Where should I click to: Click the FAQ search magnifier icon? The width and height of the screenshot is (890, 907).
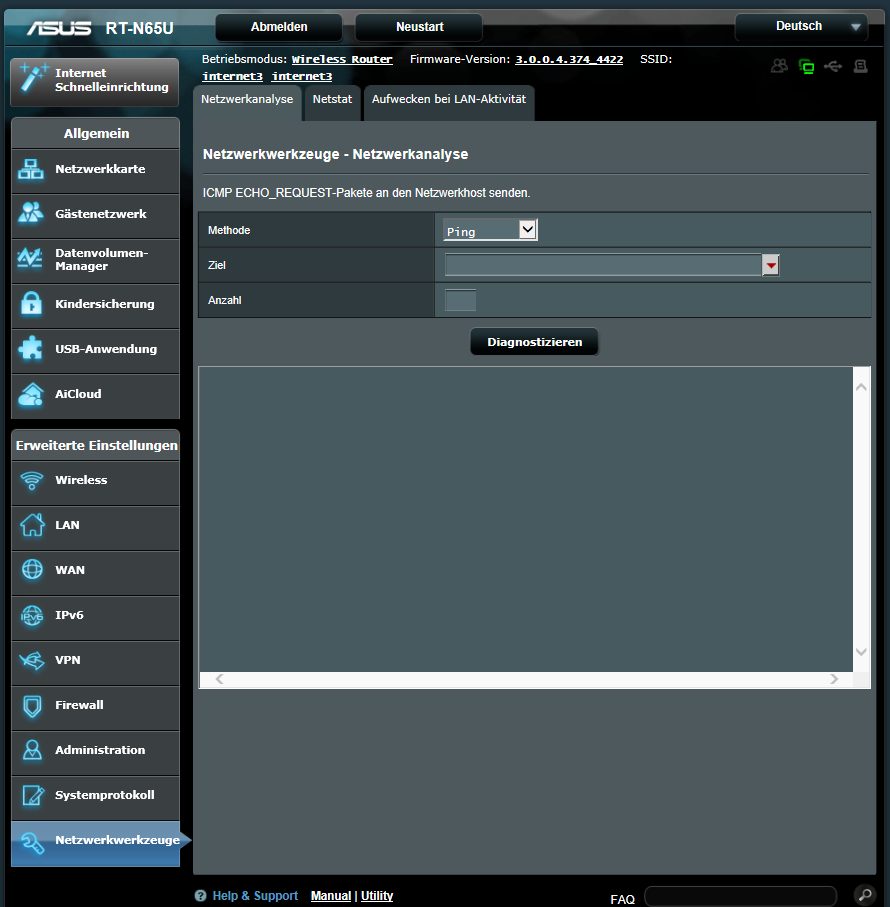pos(863,894)
